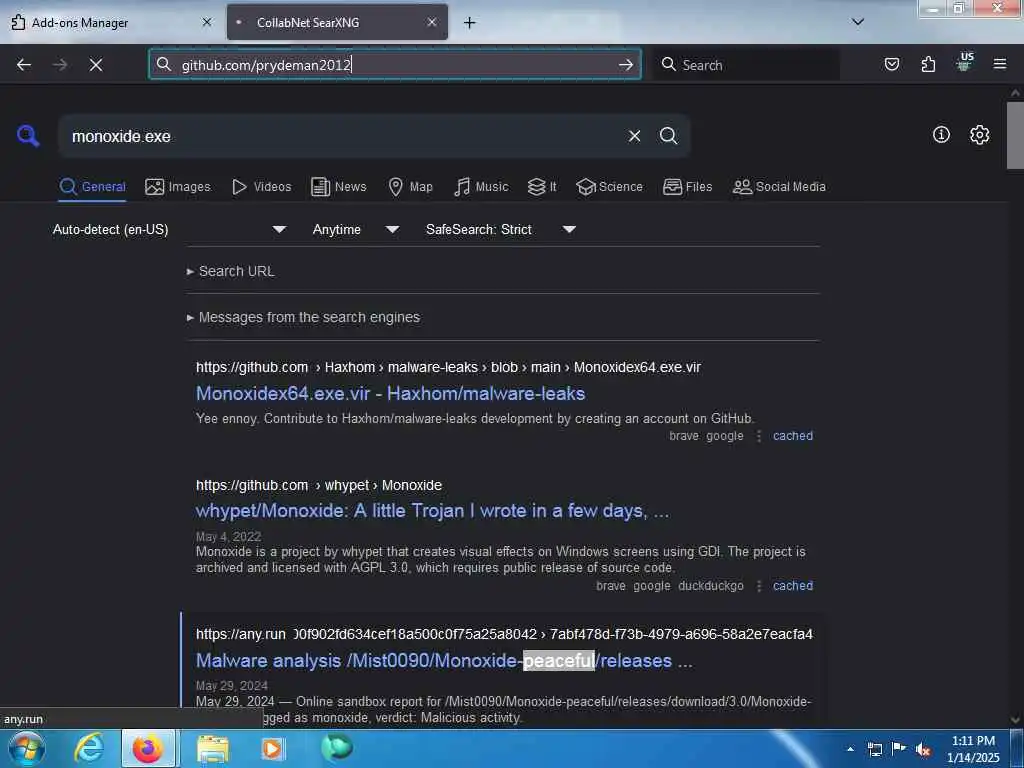1024x768 pixels.
Task: Select the General search category
Action: (92, 187)
